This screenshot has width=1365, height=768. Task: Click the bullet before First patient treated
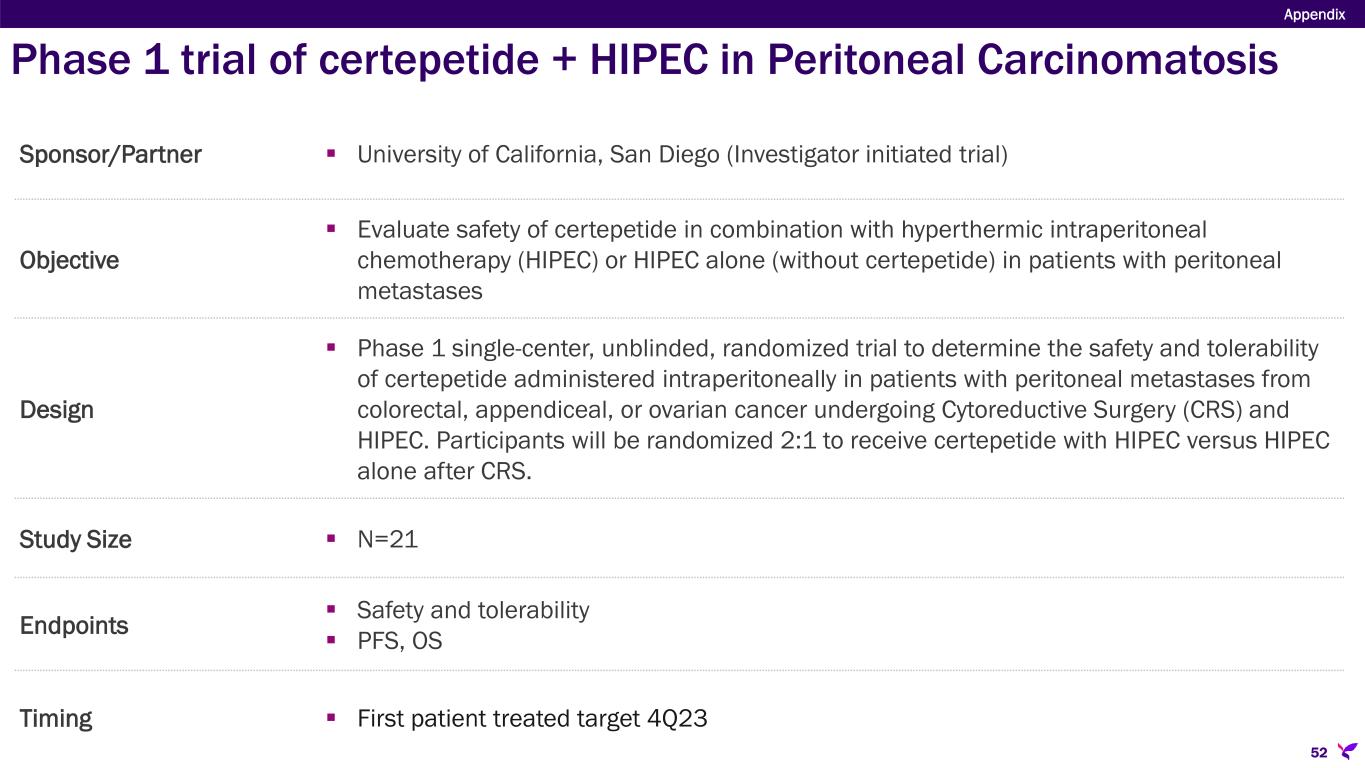333,719
